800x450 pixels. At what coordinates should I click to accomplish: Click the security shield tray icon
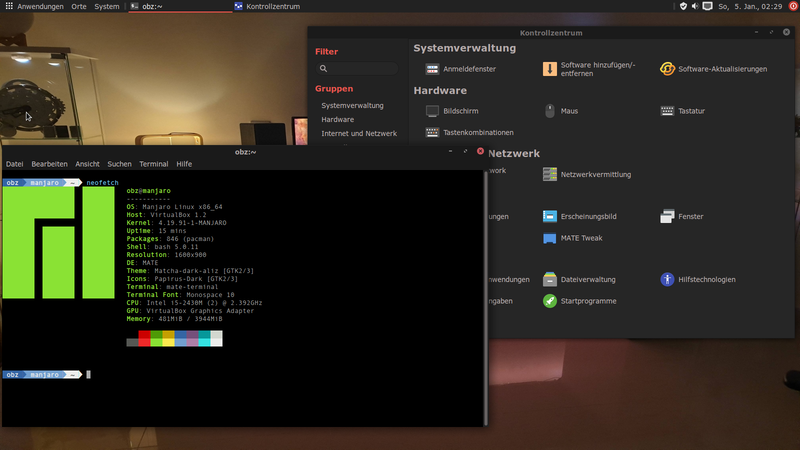point(683,6)
